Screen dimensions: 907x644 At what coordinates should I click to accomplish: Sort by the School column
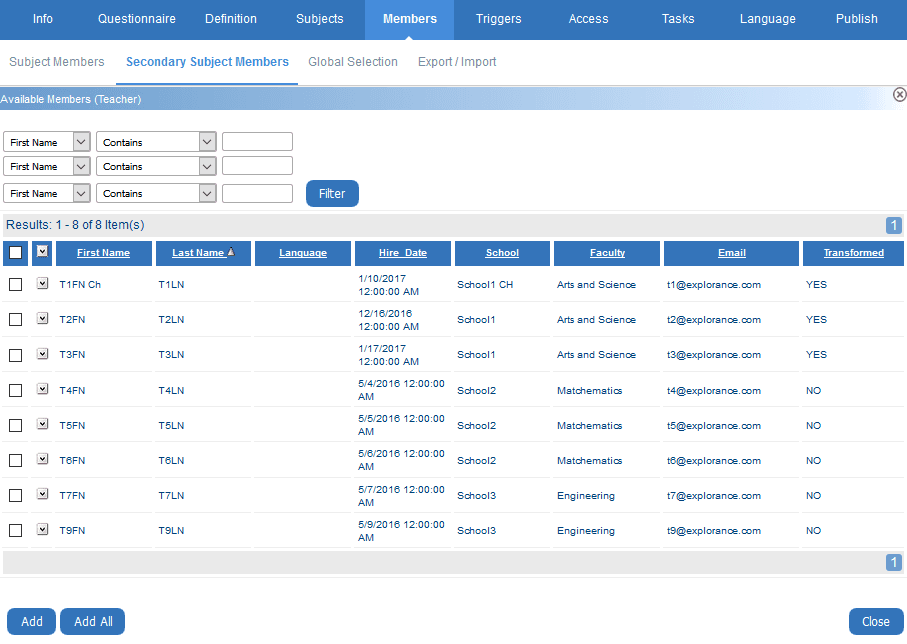pos(502,253)
